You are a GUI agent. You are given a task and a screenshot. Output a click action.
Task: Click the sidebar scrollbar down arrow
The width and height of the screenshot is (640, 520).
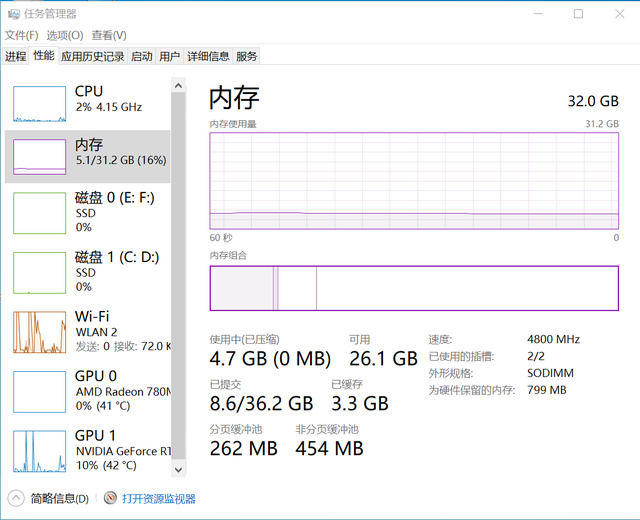179,468
